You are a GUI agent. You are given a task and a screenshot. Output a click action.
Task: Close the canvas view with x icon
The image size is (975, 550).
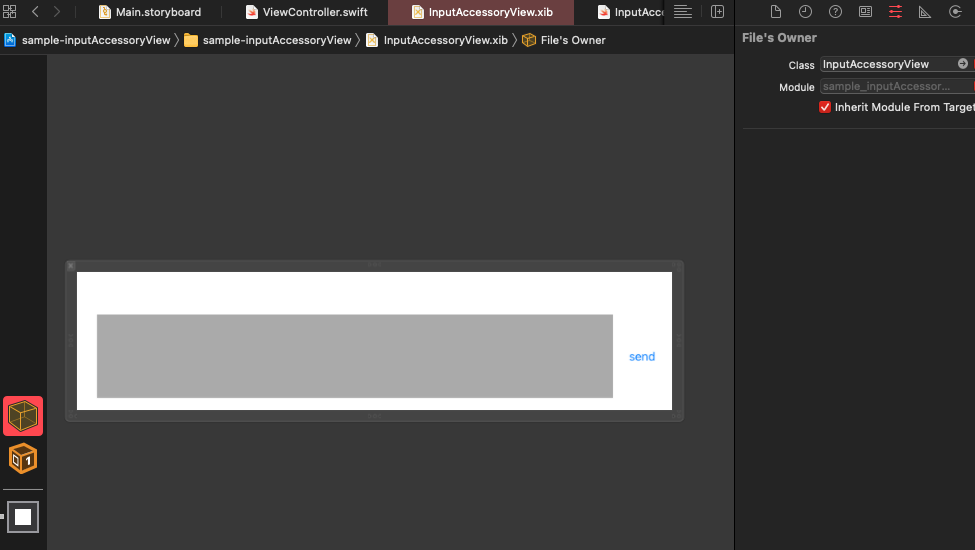tap(71, 266)
